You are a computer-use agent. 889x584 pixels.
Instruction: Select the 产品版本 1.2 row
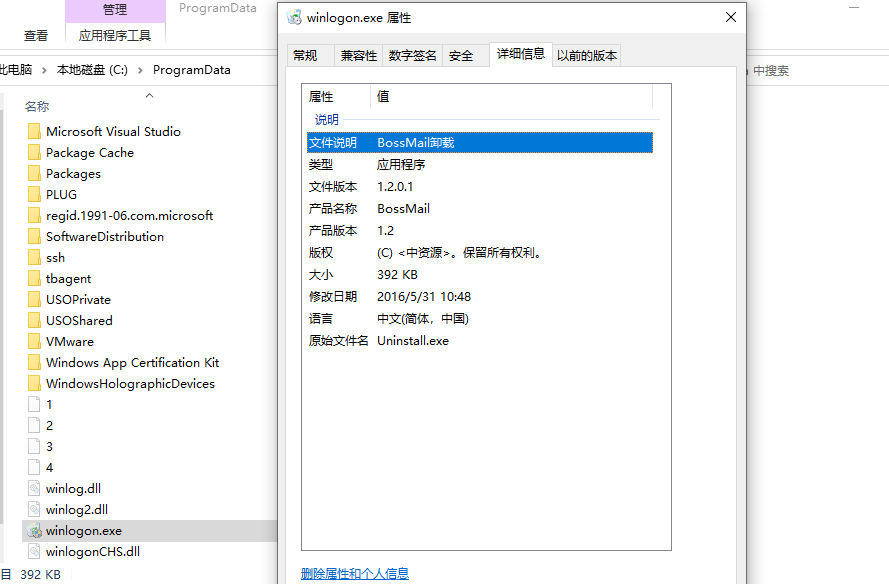[x=480, y=231]
